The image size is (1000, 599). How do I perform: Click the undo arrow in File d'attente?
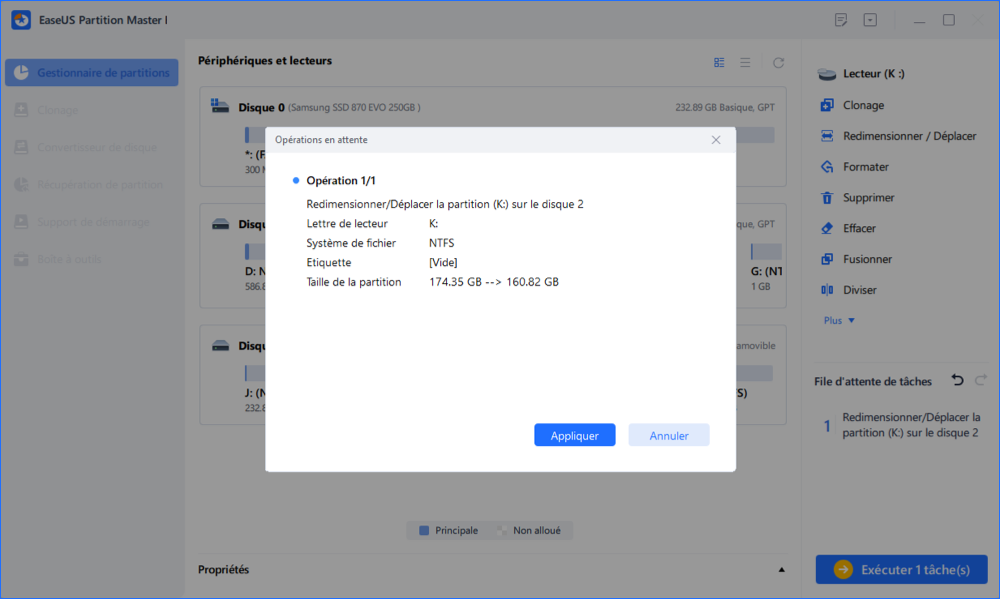[x=957, y=380]
